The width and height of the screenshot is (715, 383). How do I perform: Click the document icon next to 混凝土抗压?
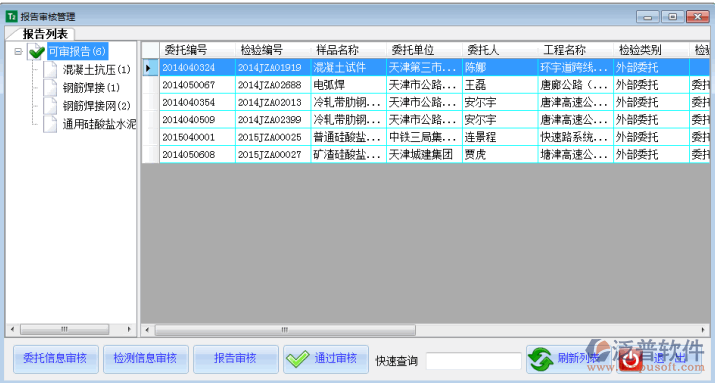[50, 70]
